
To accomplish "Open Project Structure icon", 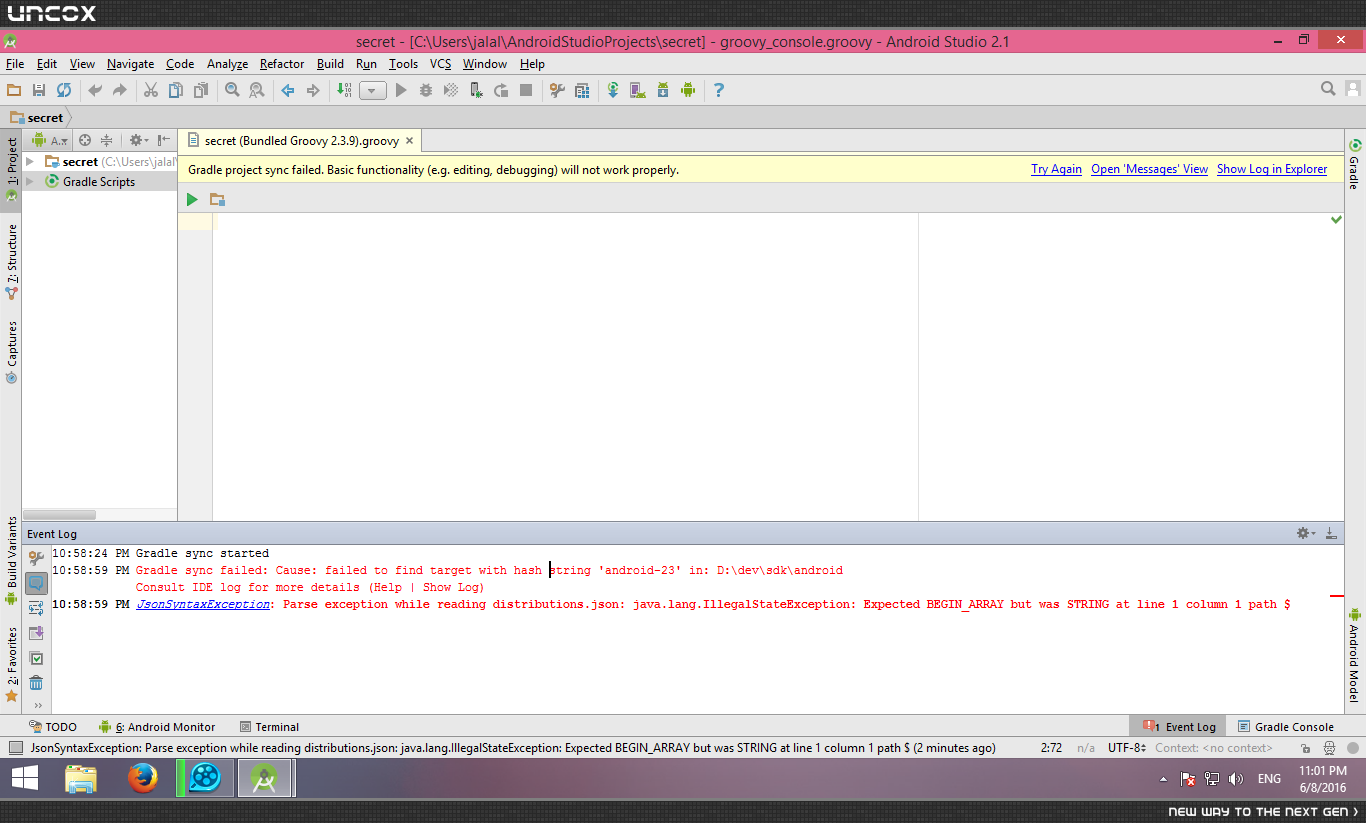I will 582,90.
